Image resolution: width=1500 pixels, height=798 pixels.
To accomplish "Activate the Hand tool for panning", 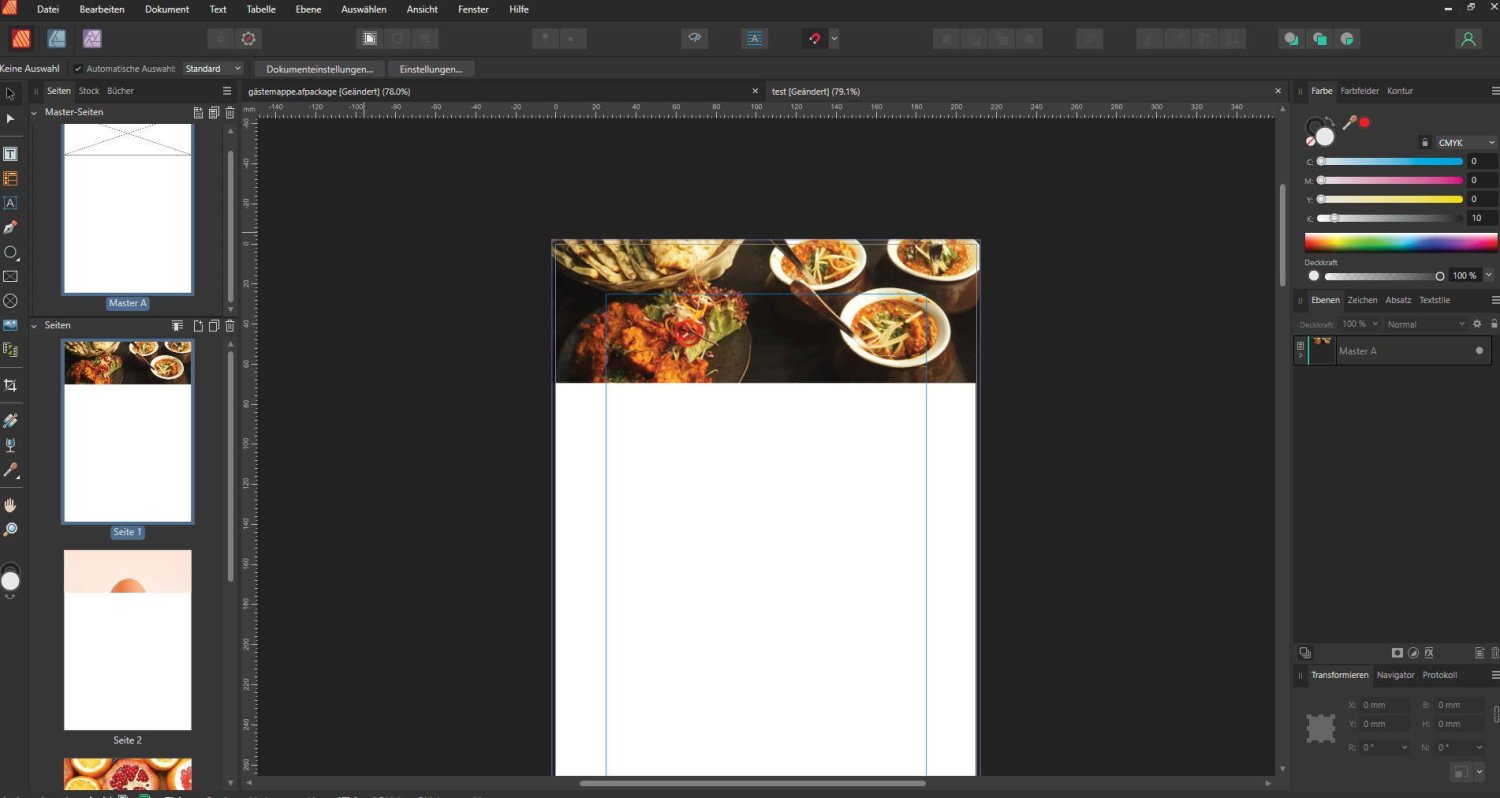I will pos(10,504).
